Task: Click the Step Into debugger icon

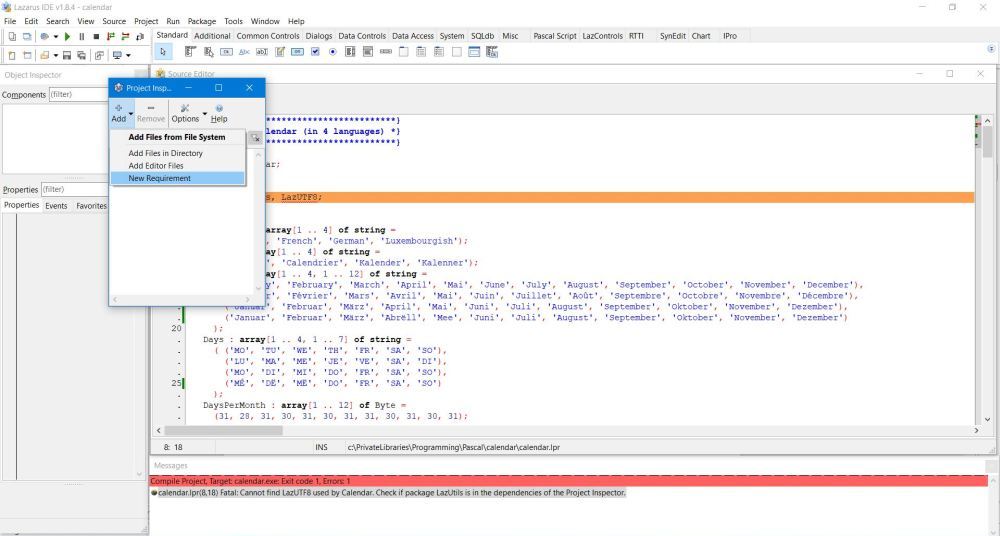Action: tap(110, 36)
